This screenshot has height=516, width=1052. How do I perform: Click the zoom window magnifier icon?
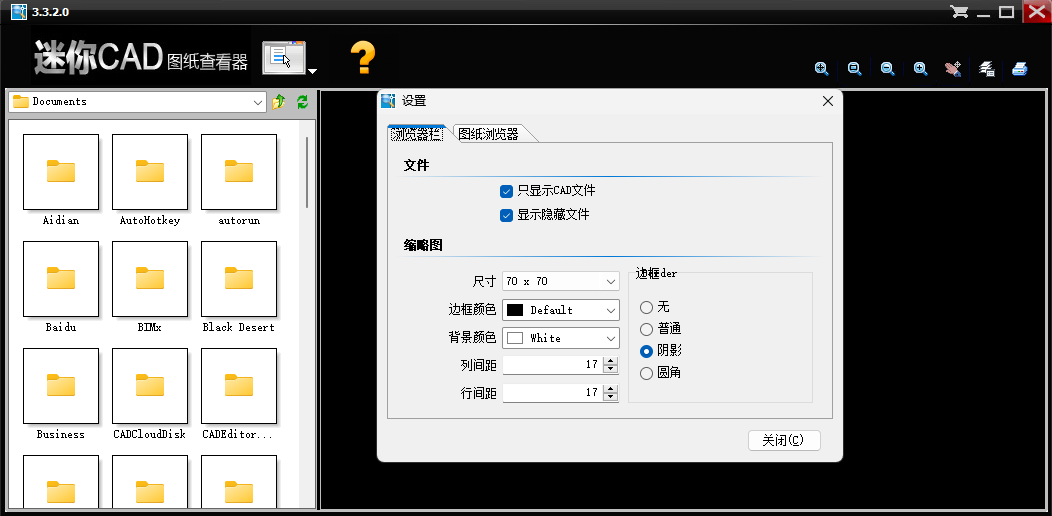[854, 68]
